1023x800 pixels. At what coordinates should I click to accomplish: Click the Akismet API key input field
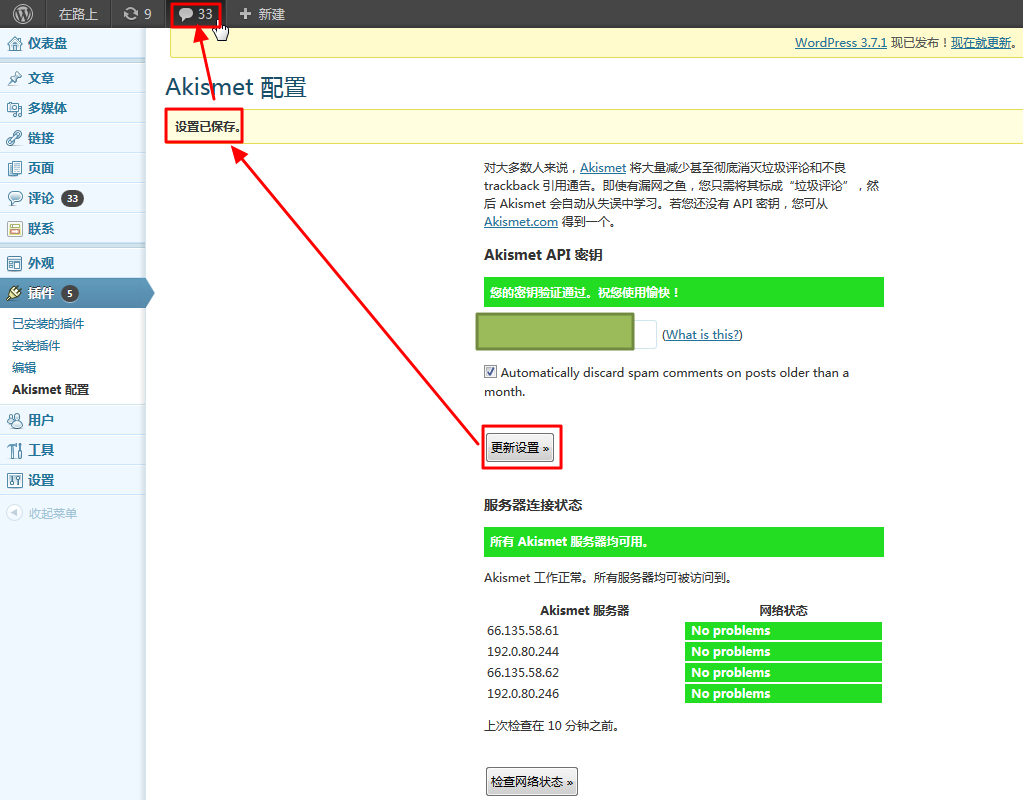coord(567,332)
